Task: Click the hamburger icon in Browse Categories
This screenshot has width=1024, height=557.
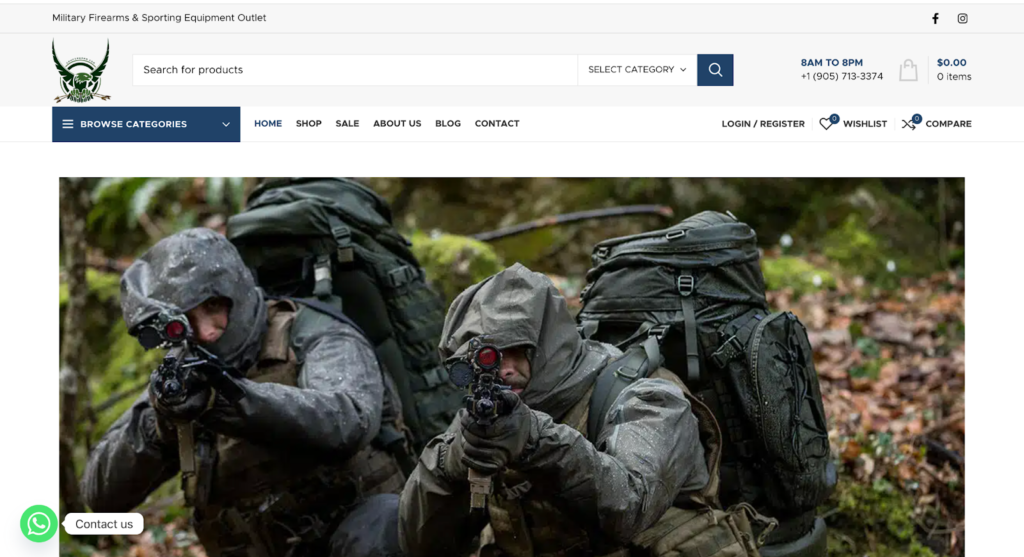Action: coord(68,124)
